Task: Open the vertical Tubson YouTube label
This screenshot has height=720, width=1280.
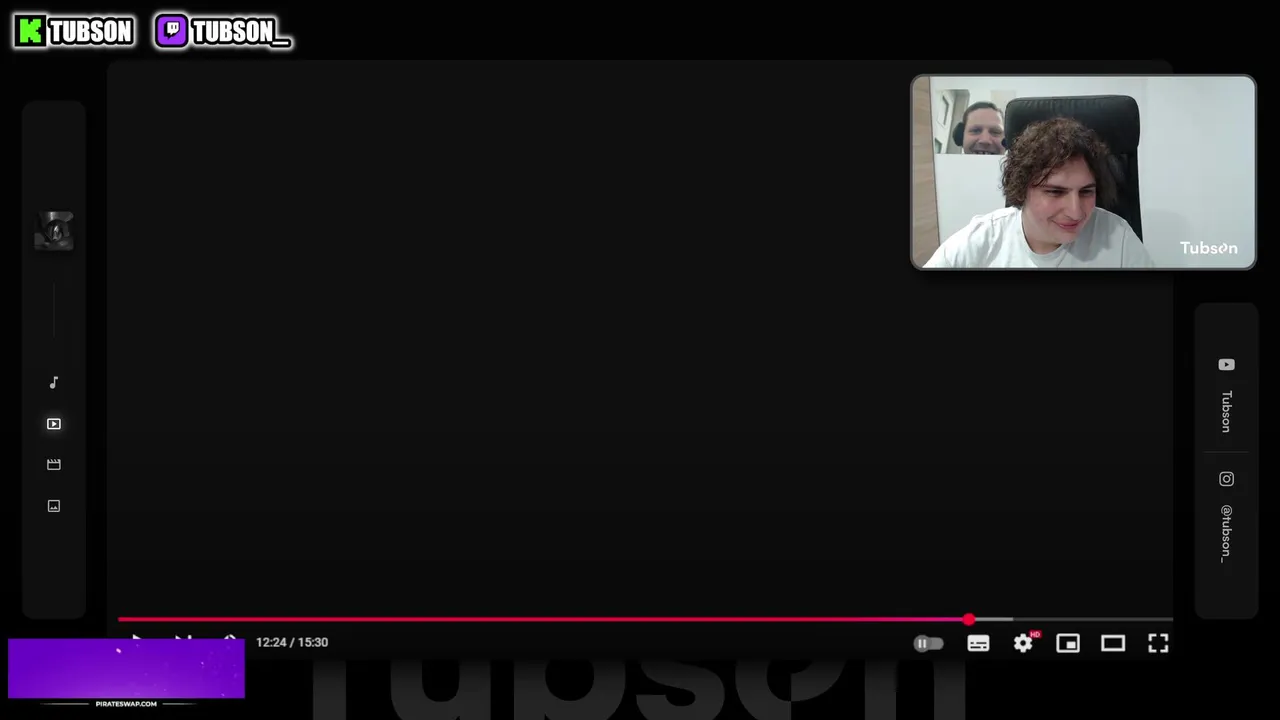Action: [x=1226, y=411]
